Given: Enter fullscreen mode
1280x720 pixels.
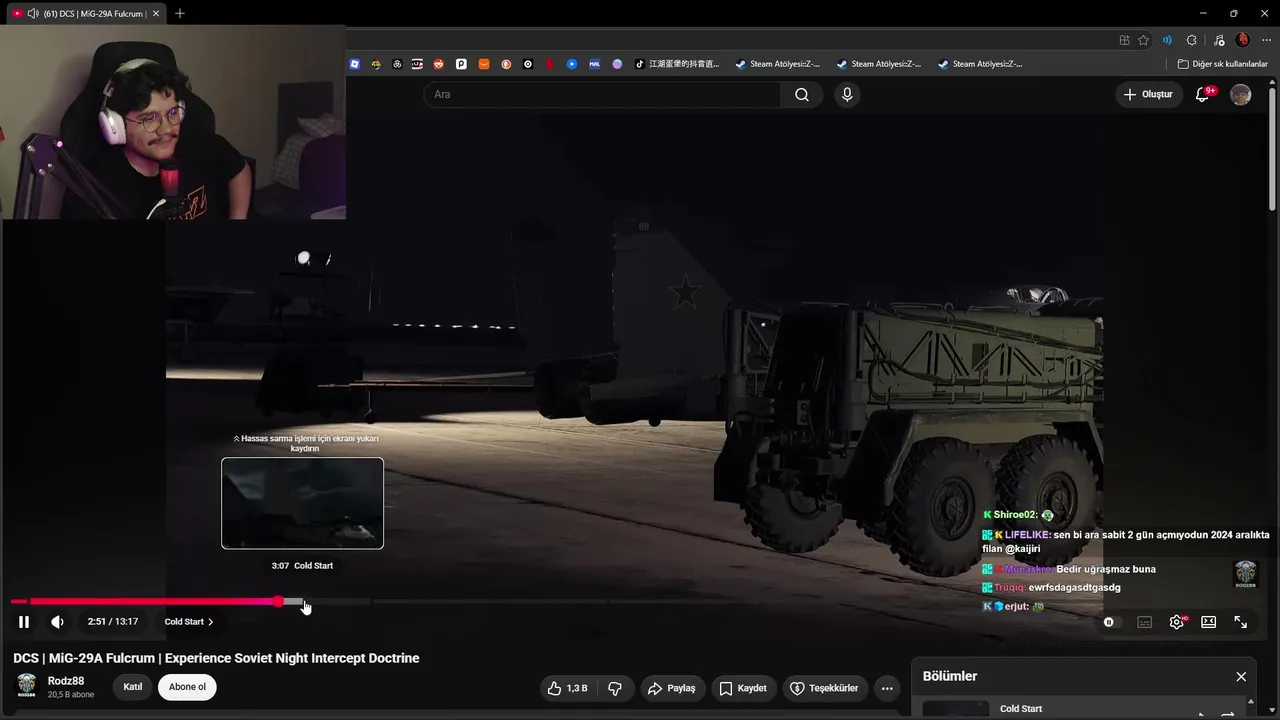Looking at the screenshot, I should 1241,622.
